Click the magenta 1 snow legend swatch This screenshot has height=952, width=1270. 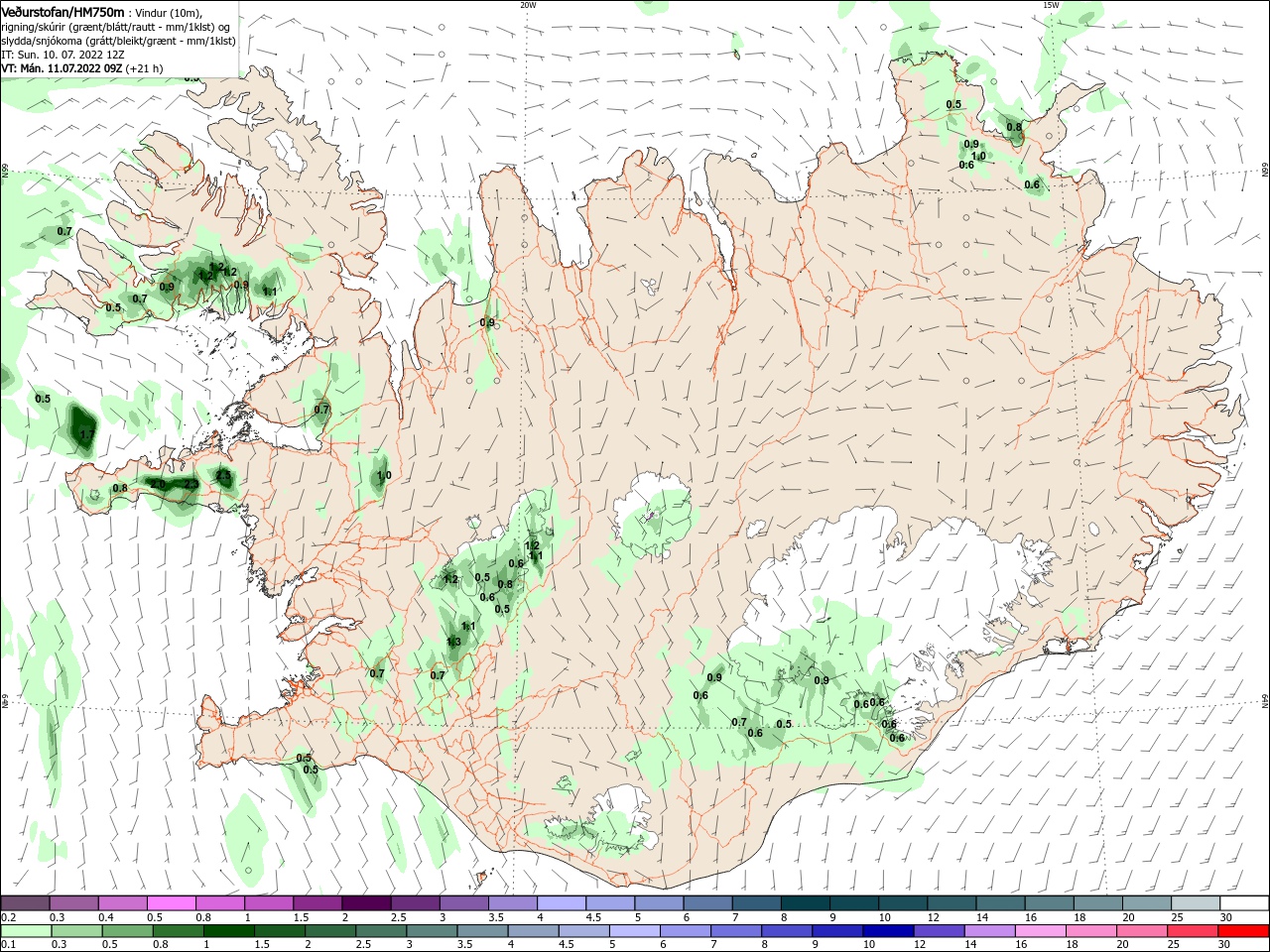[269, 903]
